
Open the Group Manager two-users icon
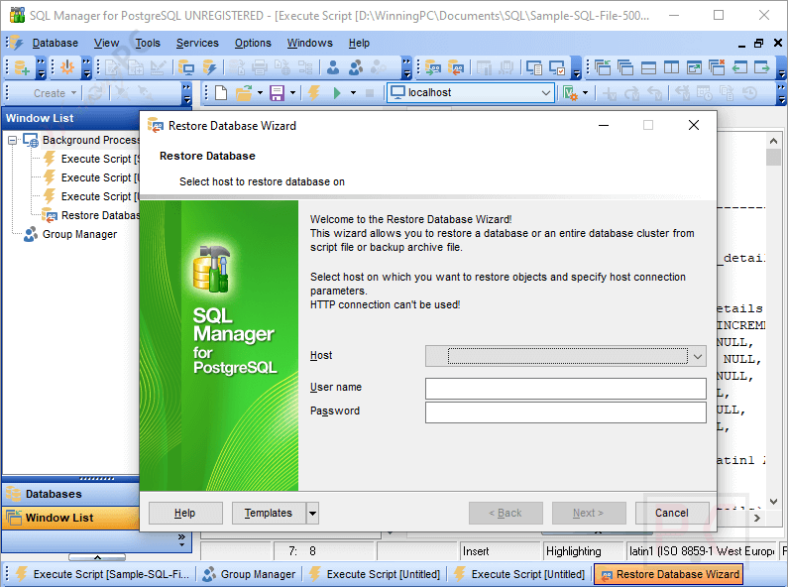(x=356, y=67)
